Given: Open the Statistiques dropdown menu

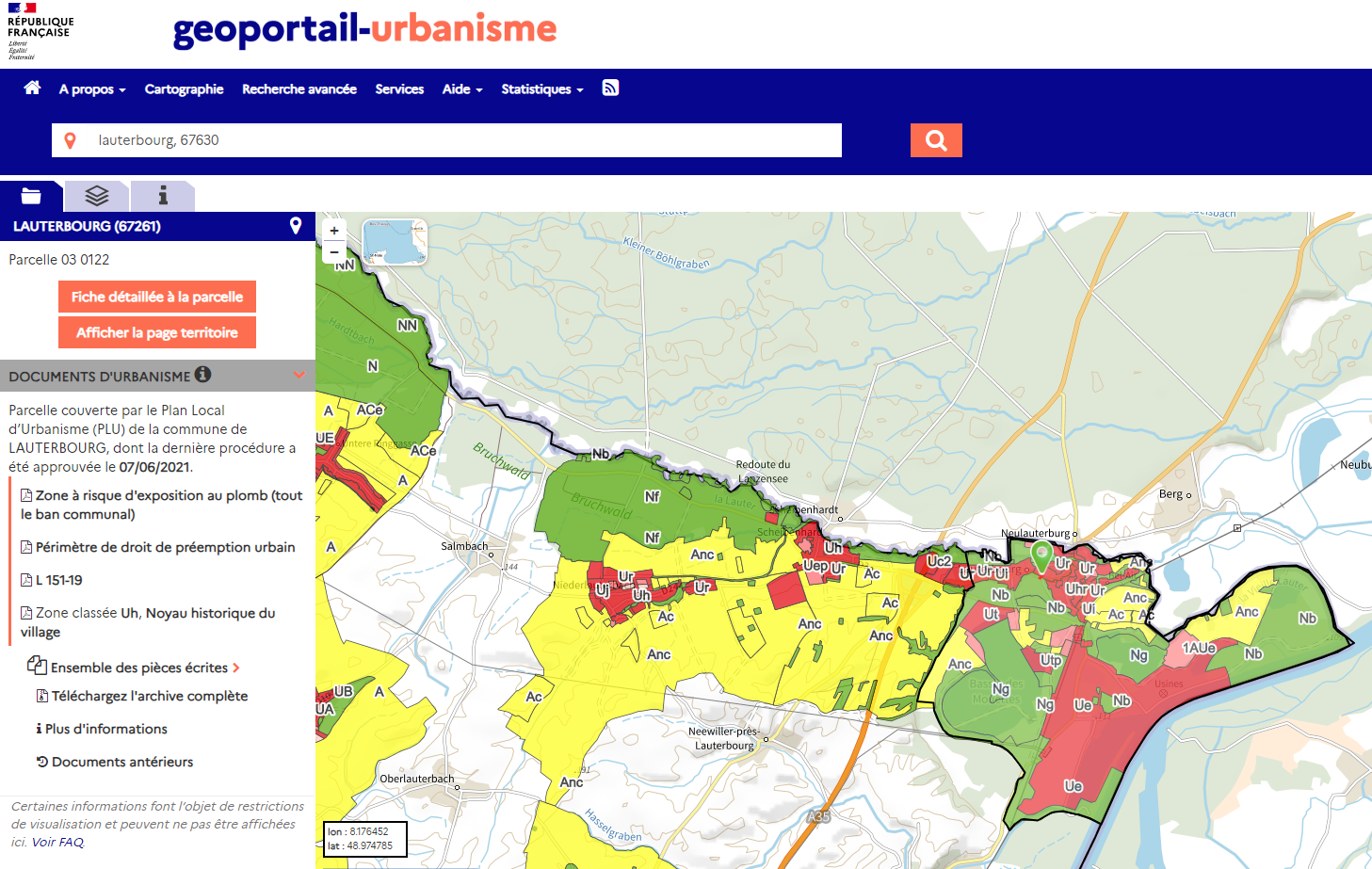Looking at the screenshot, I should pyautogui.click(x=541, y=89).
